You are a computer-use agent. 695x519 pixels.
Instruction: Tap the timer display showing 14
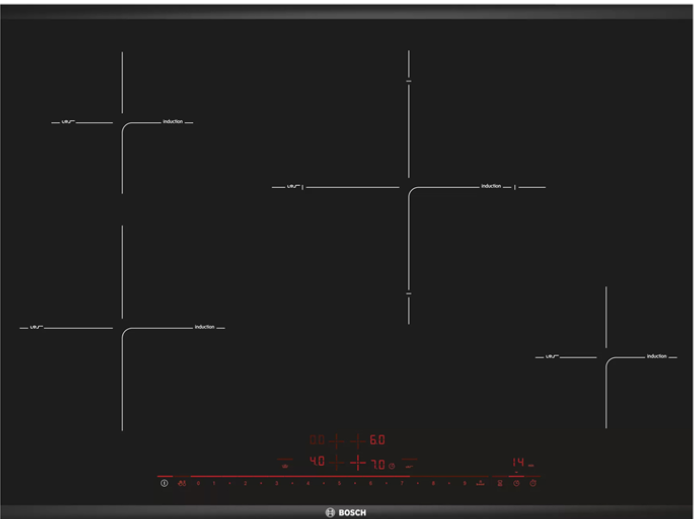click(x=519, y=463)
